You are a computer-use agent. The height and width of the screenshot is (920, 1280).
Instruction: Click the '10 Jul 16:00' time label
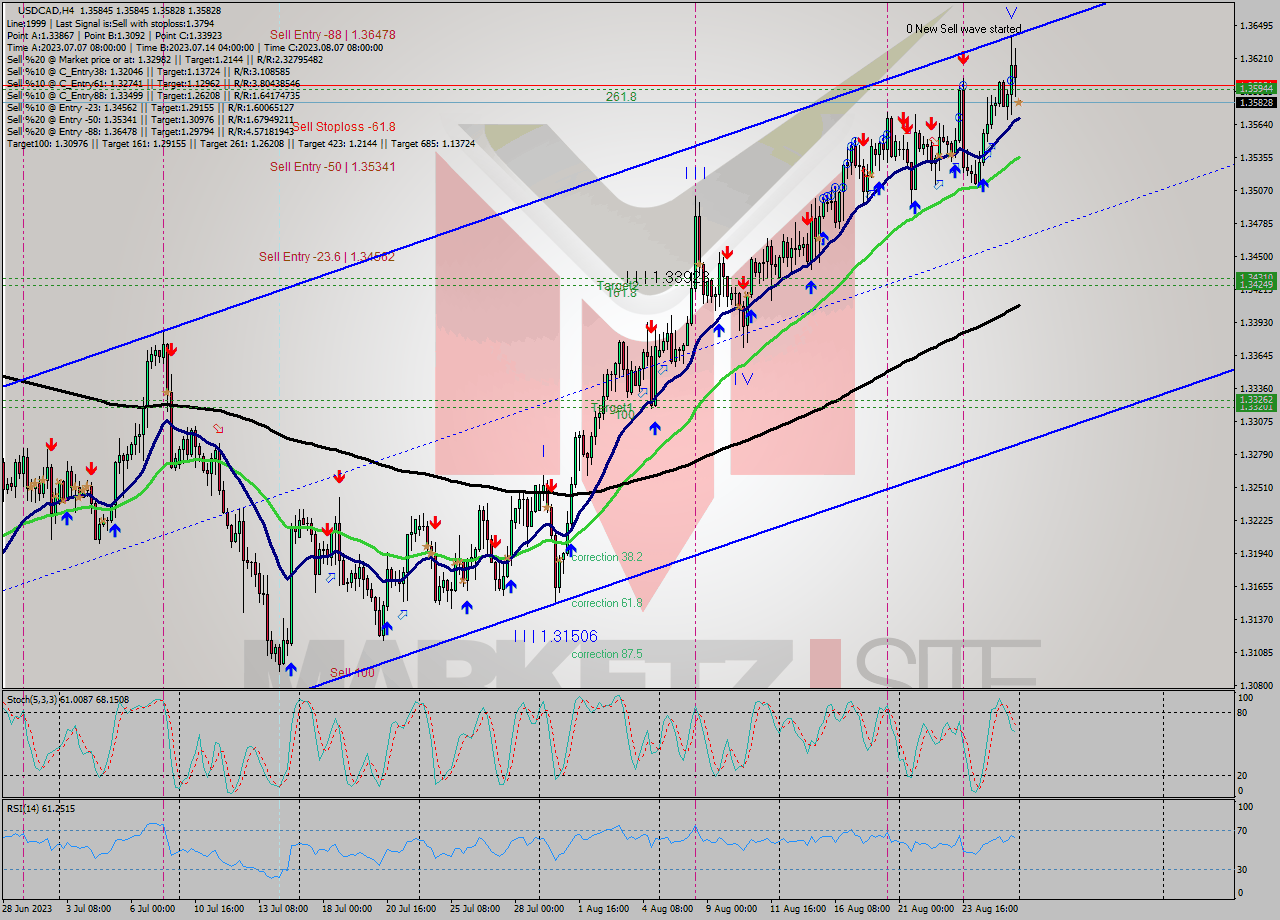(x=218, y=909)
